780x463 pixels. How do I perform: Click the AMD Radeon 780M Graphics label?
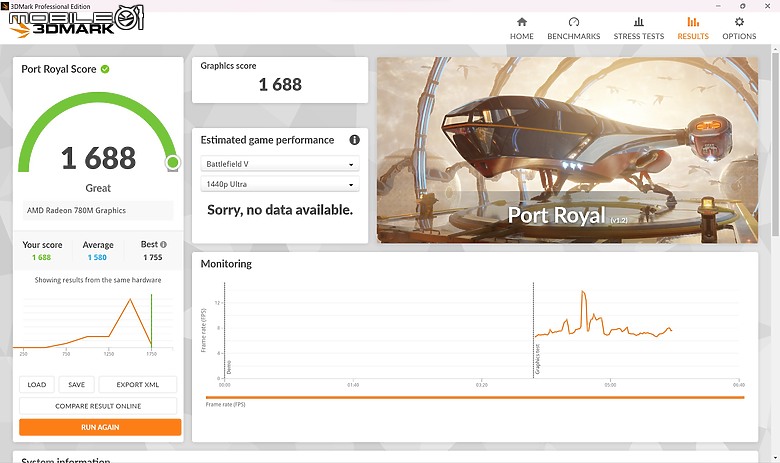(x=76, y=210)
